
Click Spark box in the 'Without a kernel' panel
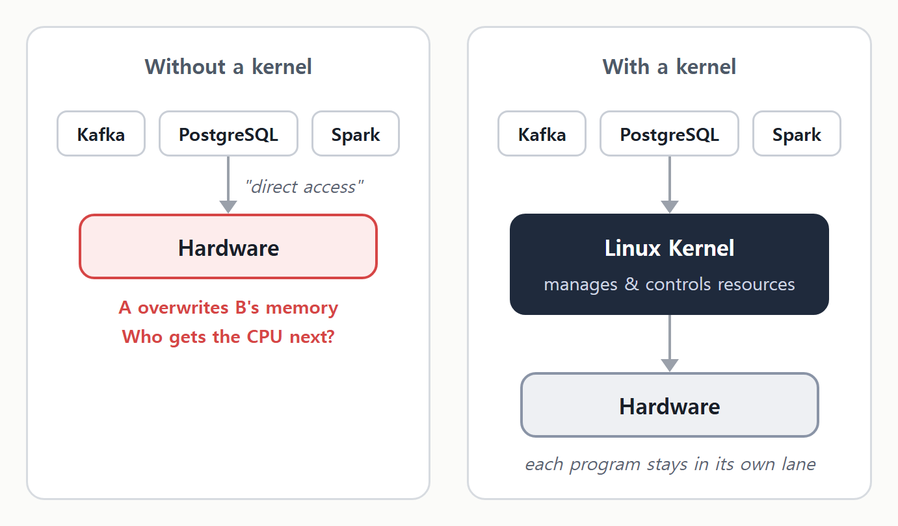(356, 134)
